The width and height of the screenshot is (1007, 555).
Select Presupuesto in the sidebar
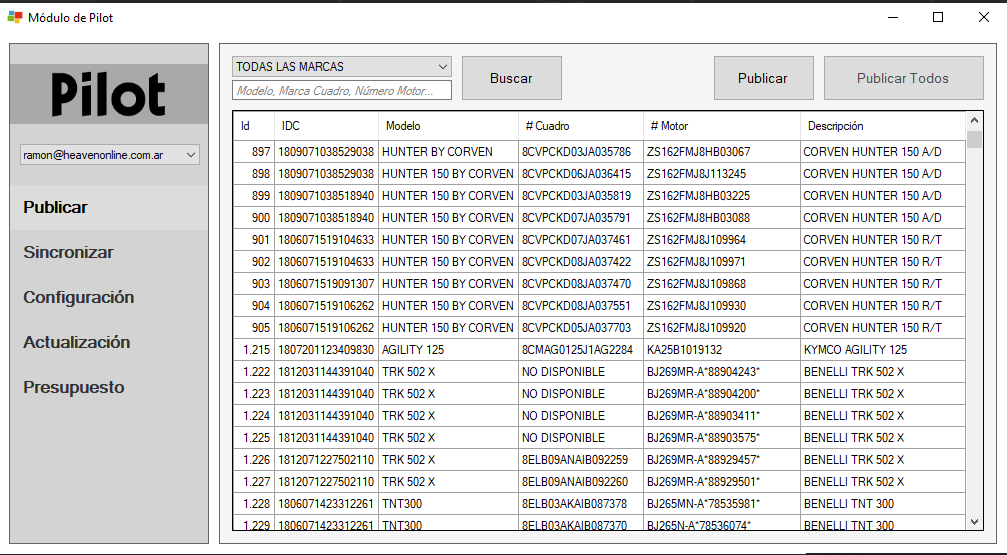(x=74, y=387)
